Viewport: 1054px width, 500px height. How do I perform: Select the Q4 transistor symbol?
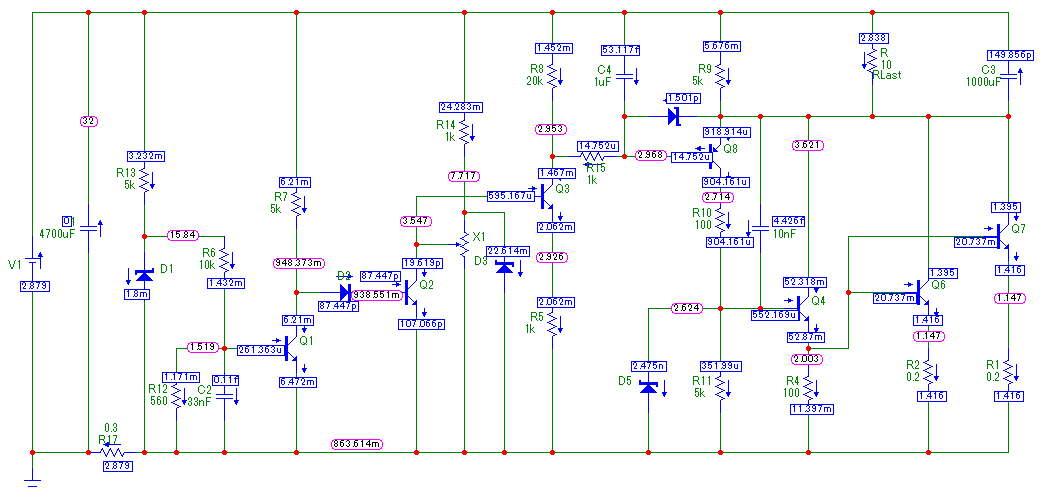tap(803, 308)
